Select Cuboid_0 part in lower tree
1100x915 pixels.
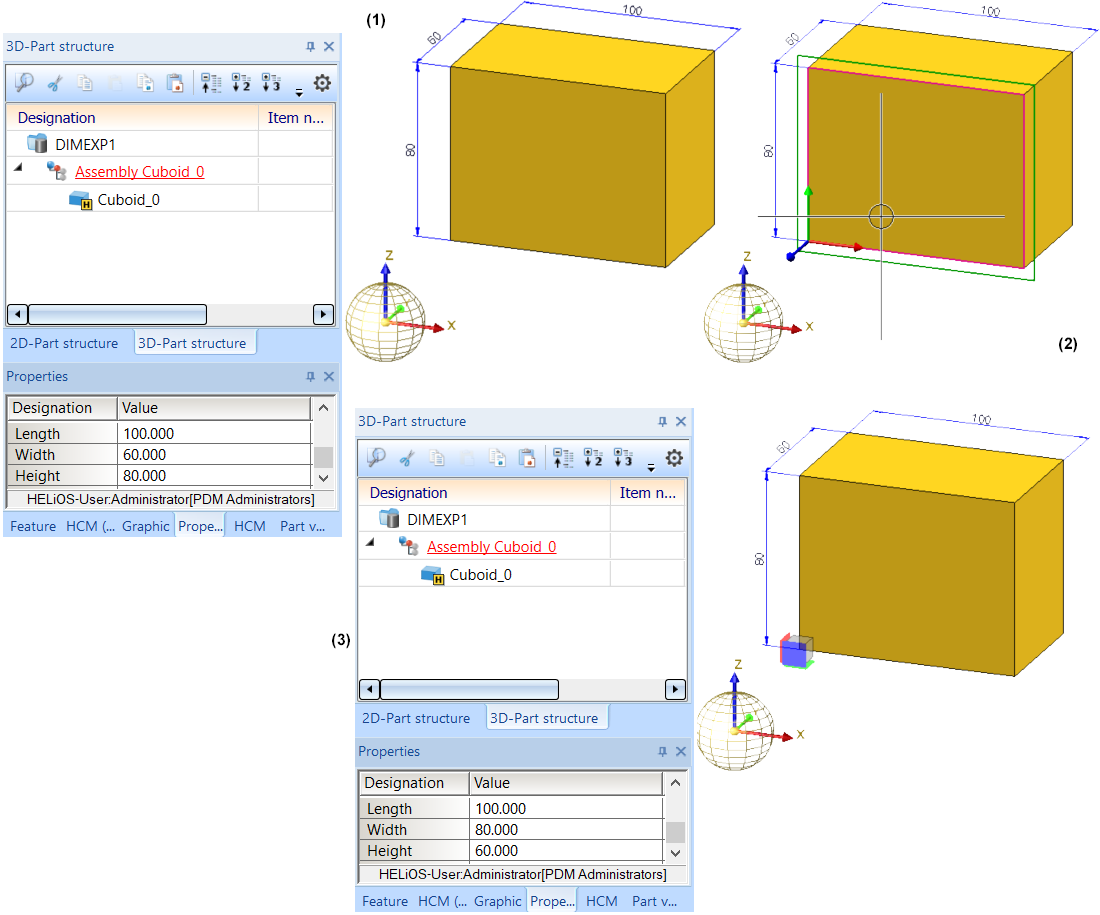click(x=481, y=575)
